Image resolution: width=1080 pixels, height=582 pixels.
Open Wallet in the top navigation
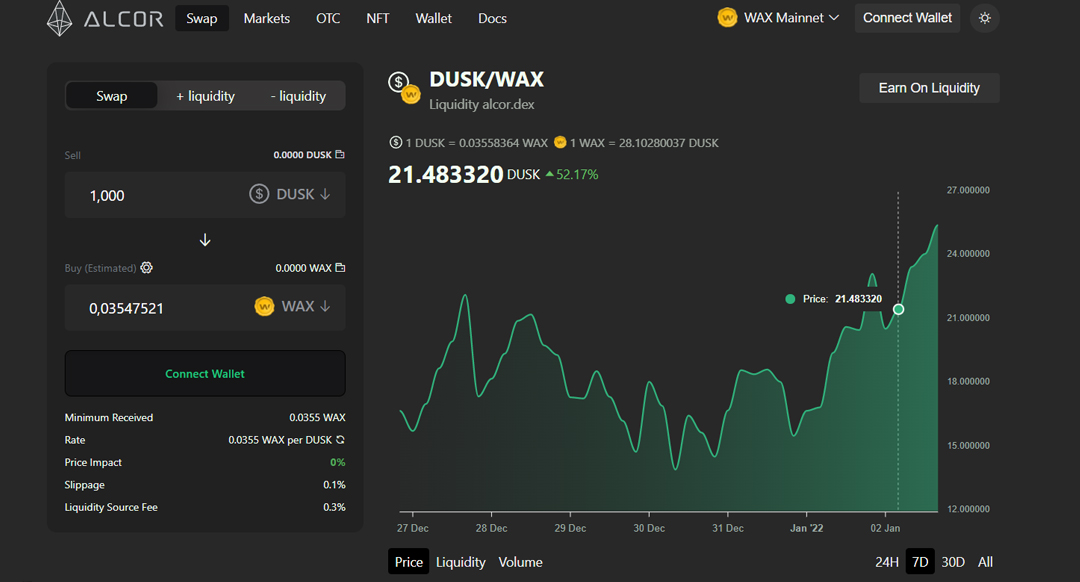click(433, 19)
